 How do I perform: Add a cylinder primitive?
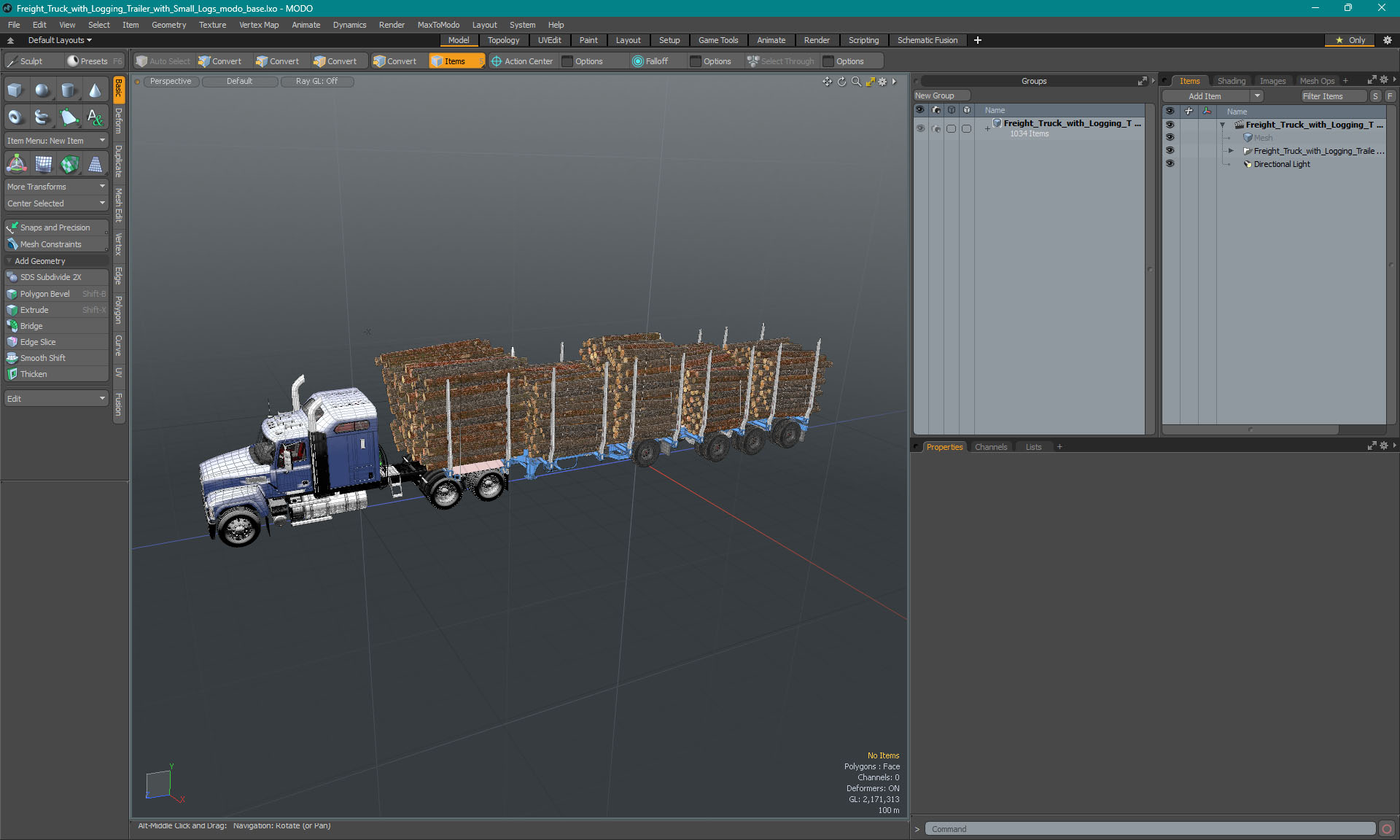(69, 90)
